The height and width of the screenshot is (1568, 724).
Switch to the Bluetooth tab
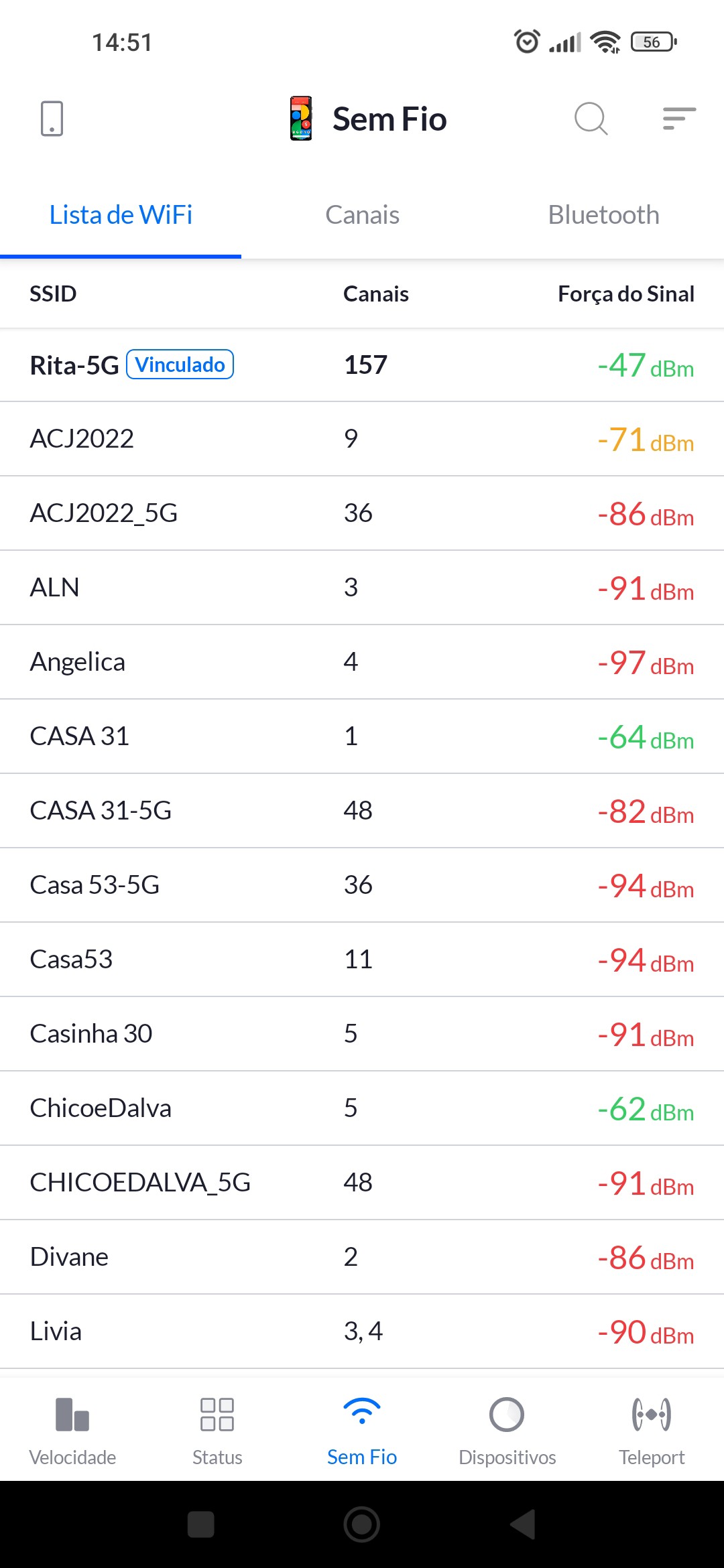pos(603,215)
